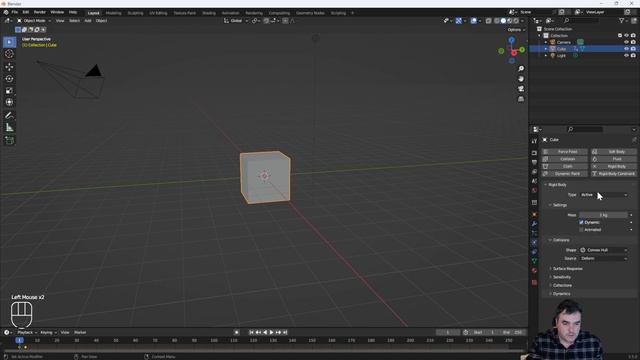The width and height of the screenshot is (640, 360).
Task: Click the zoom magnifier viewport icon
Action: pyautogui.click(x=521, y=69)
